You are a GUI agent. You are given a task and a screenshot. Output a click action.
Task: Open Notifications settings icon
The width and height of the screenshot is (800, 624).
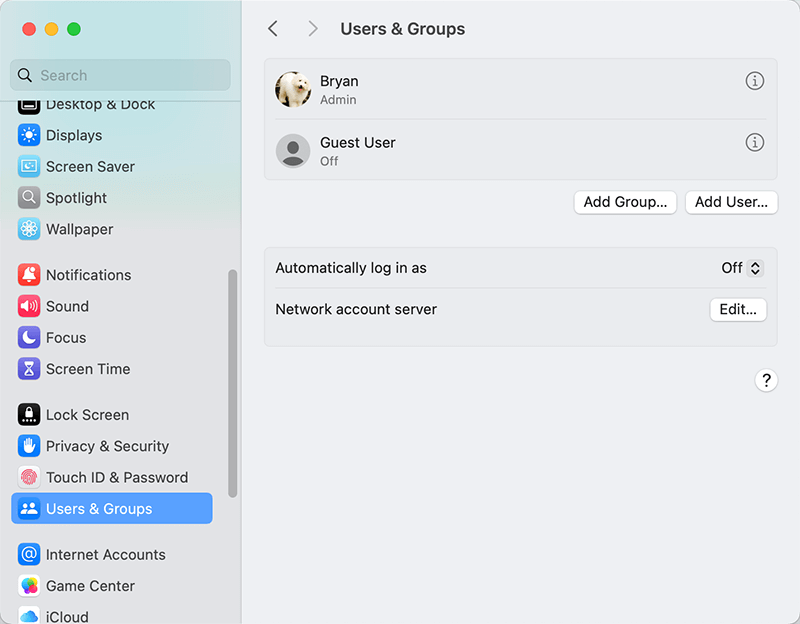tap(29, 275)
